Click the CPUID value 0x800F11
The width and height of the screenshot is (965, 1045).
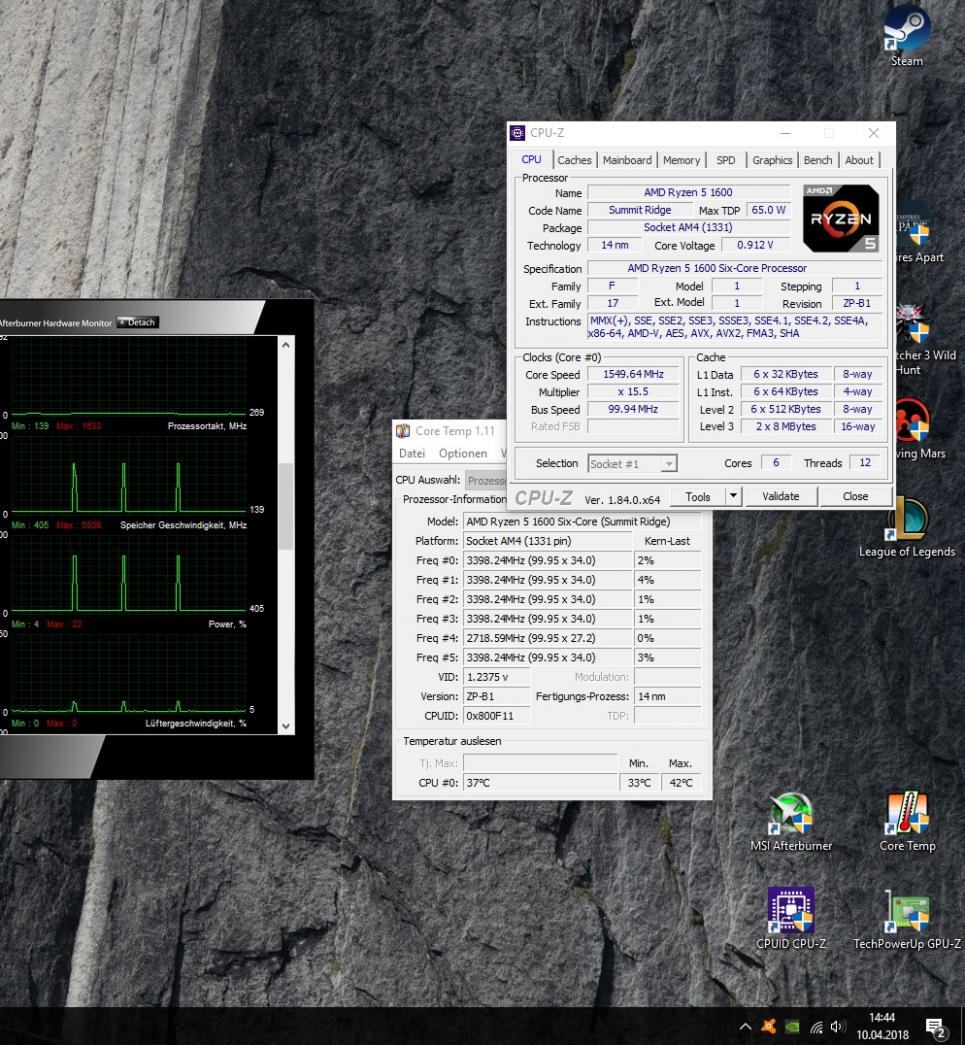496,716
